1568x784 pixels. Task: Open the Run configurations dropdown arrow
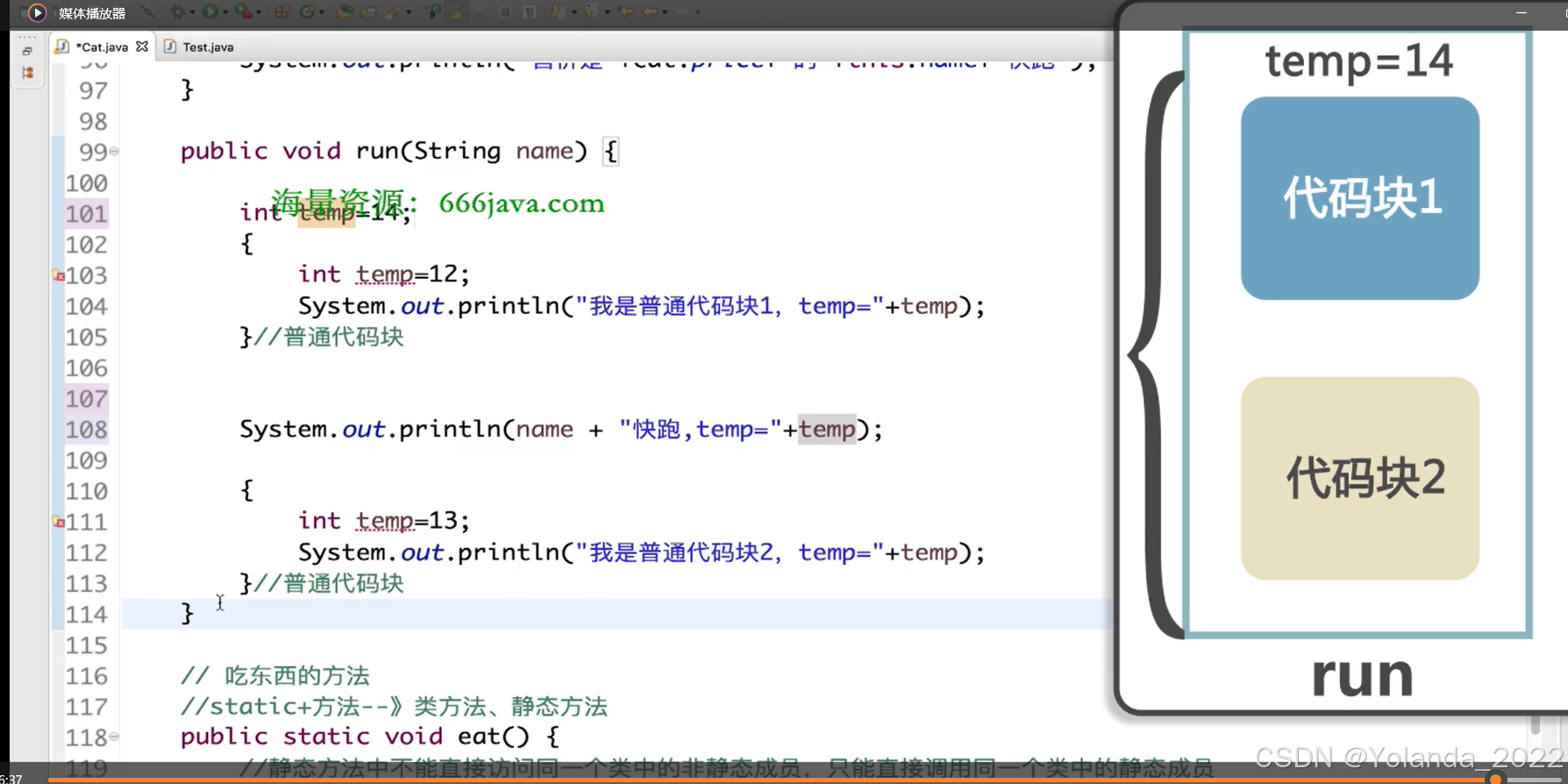225,12
